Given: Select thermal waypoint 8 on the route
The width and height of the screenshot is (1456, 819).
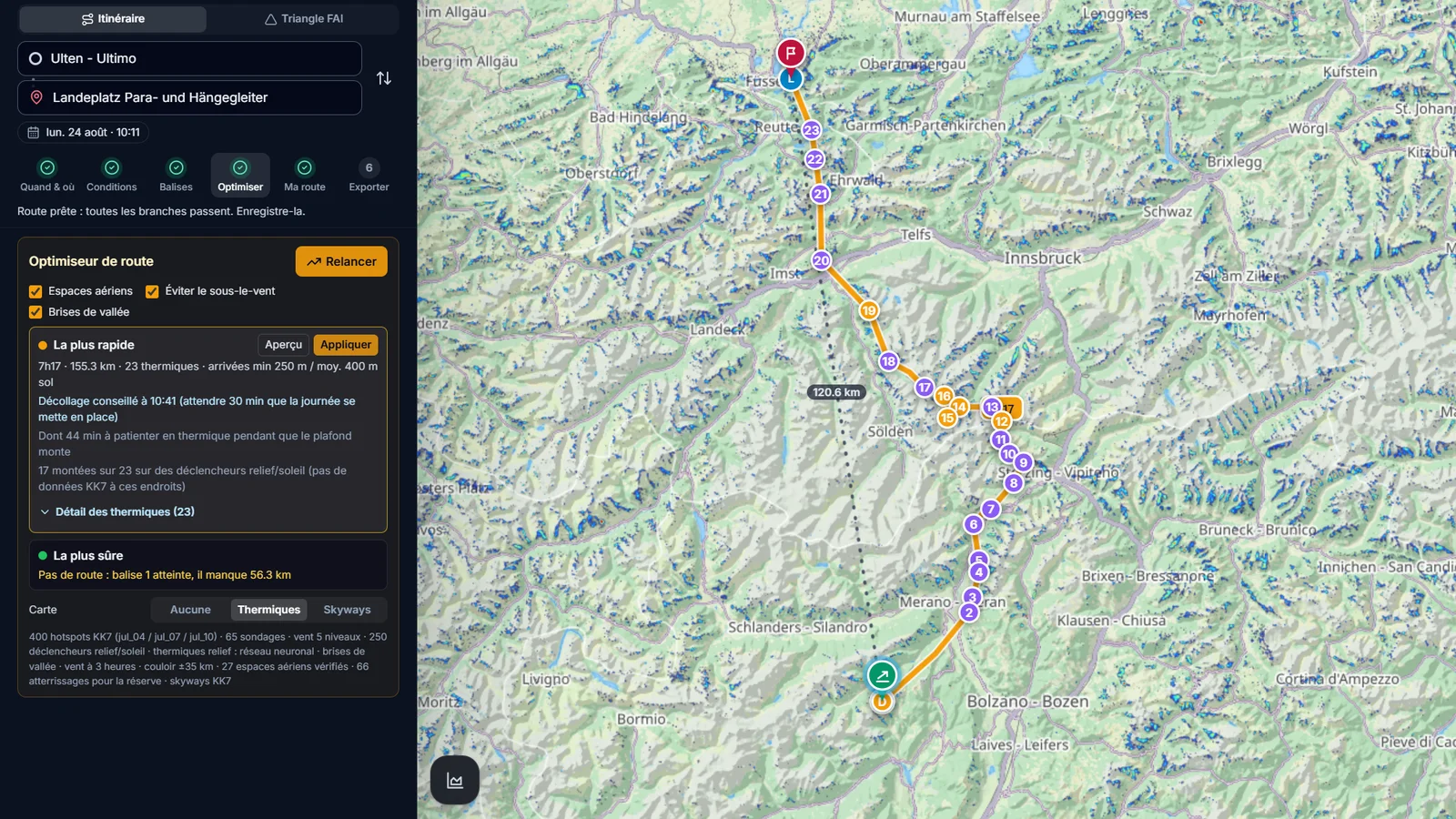Looking at the screenshot, I should (x=1014, y=483).
